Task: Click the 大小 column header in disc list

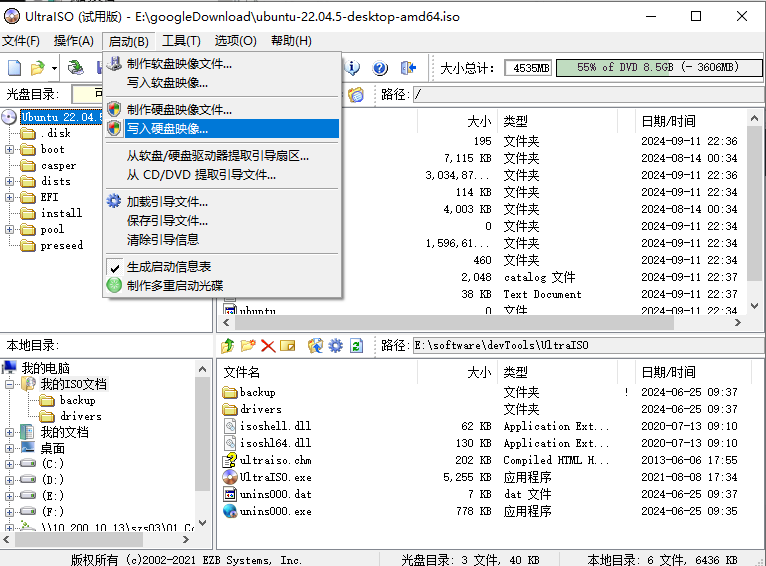Action: (x=457, y=121)
